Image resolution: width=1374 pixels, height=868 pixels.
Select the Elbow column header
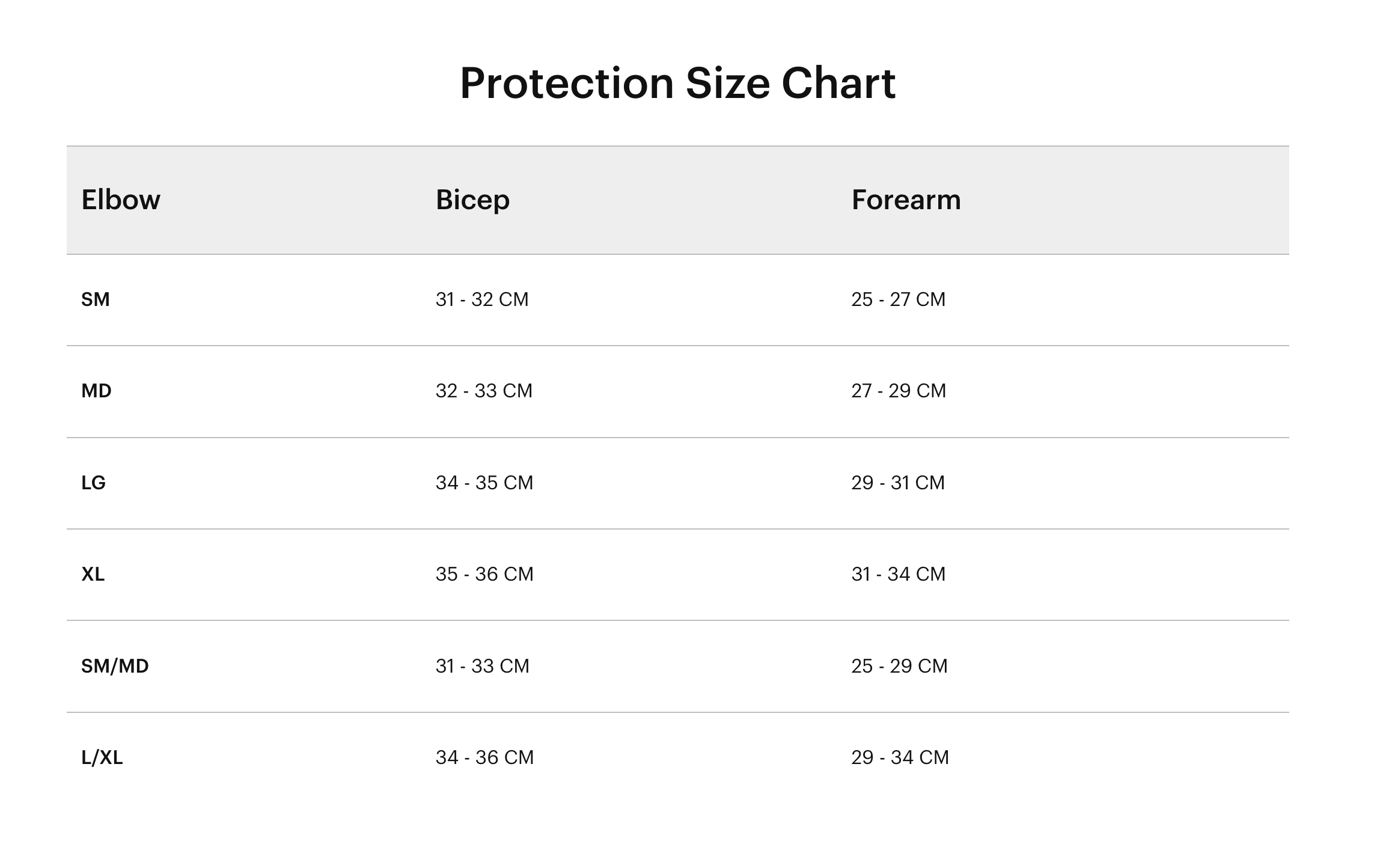(x=121, y=200)
